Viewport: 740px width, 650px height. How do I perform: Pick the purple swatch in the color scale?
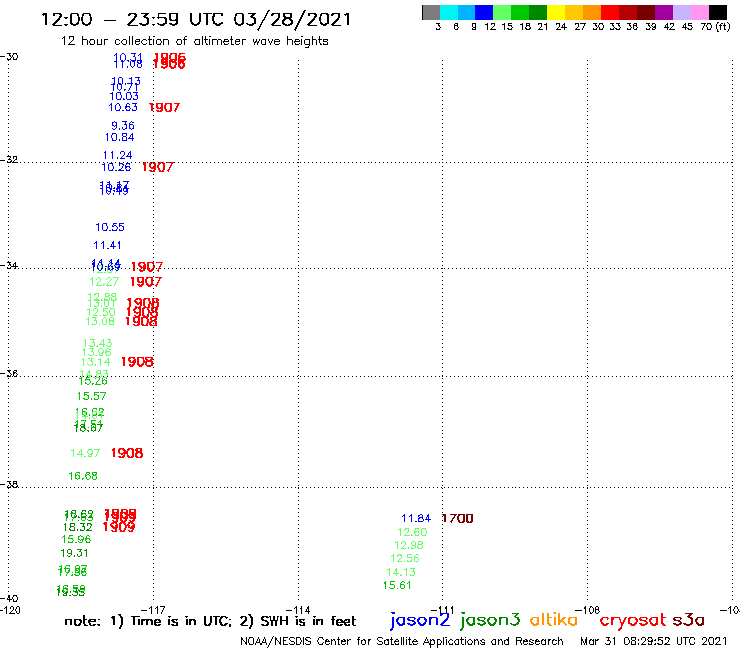(x=663, y=12)
